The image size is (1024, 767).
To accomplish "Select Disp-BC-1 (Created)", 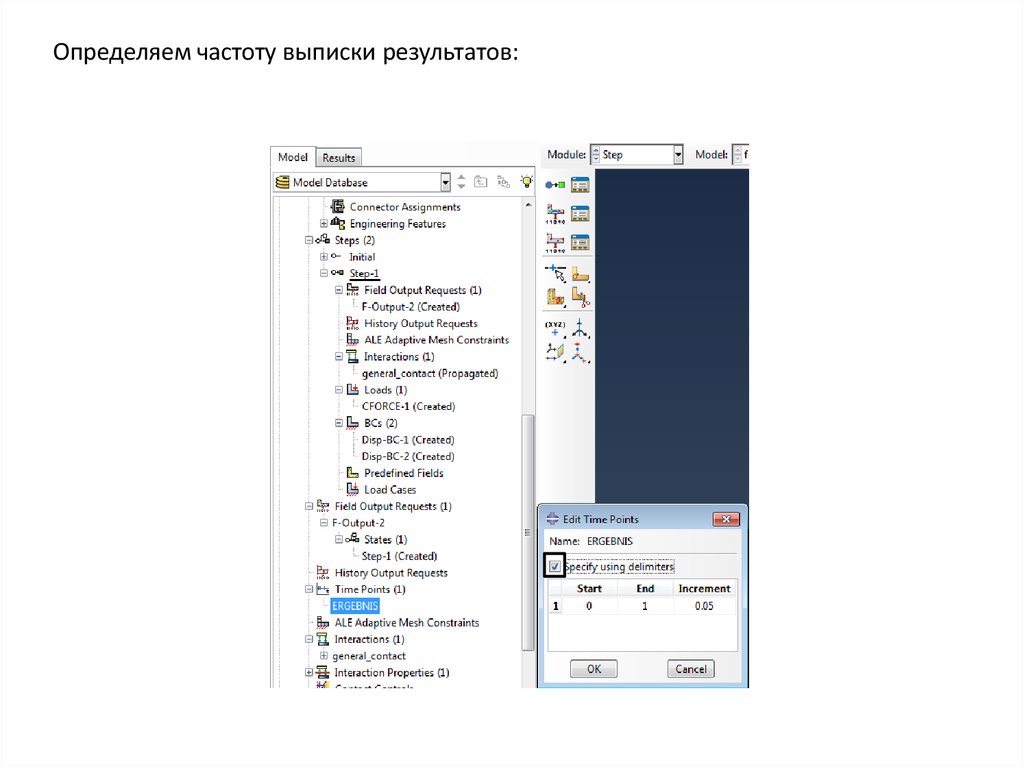I will [408, 440].
